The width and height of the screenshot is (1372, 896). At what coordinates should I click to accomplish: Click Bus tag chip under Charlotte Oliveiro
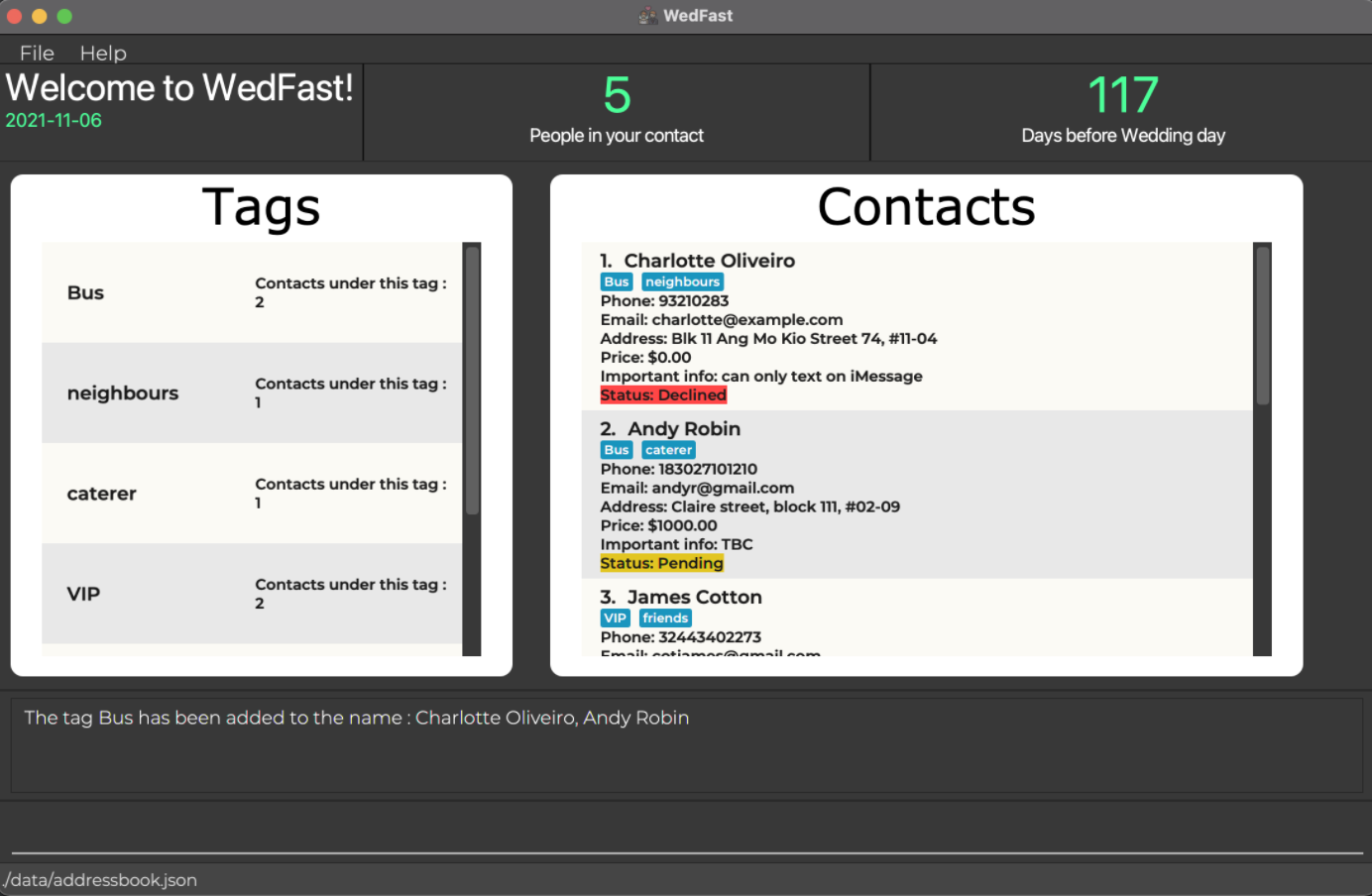point(617,281)
